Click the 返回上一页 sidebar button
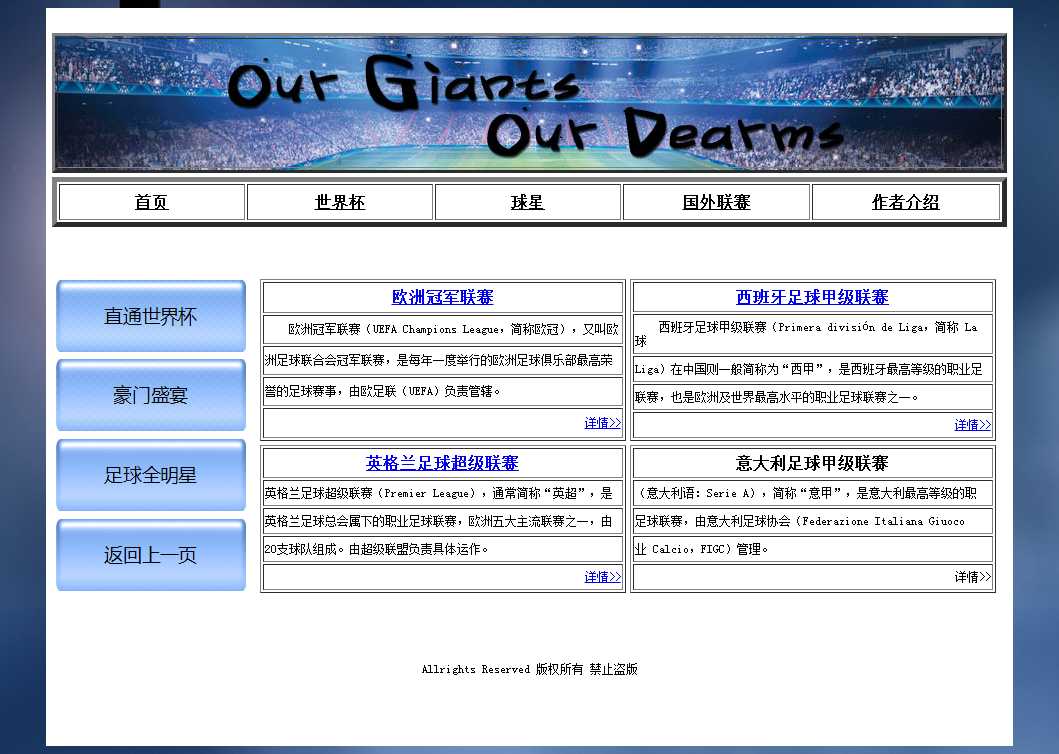This screenshot has width=1059, height=754. 151,555
